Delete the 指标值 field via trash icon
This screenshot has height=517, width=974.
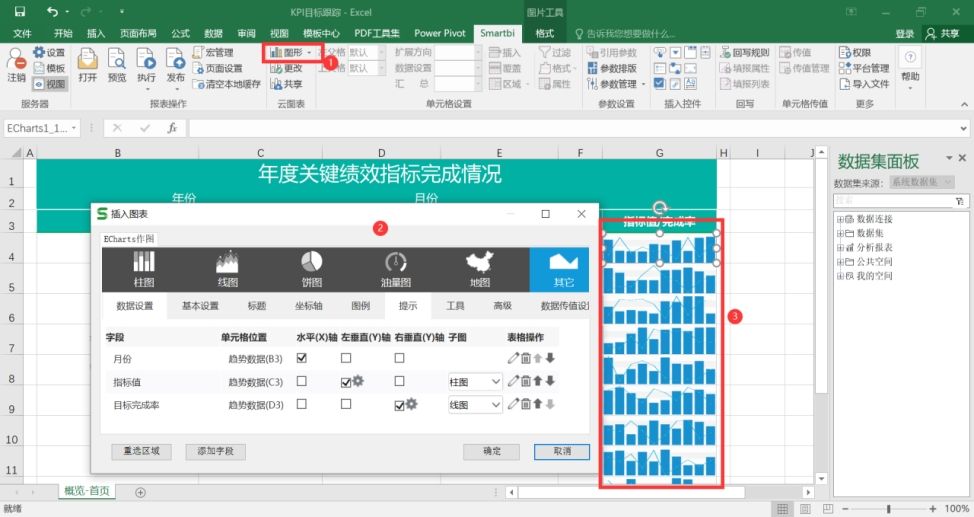526,381
